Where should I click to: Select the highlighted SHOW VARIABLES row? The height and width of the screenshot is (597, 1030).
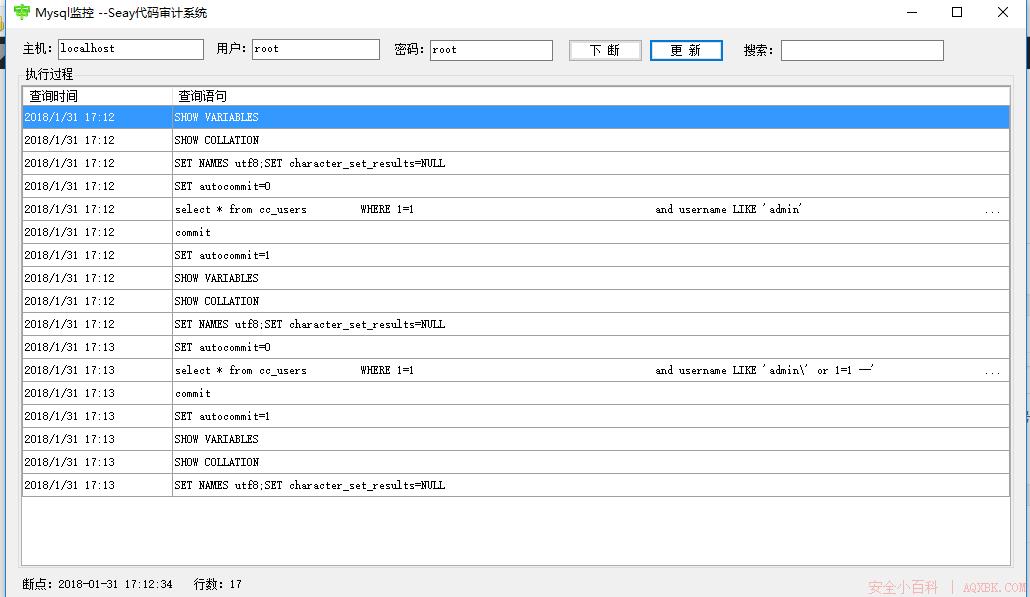click(516, 117)
